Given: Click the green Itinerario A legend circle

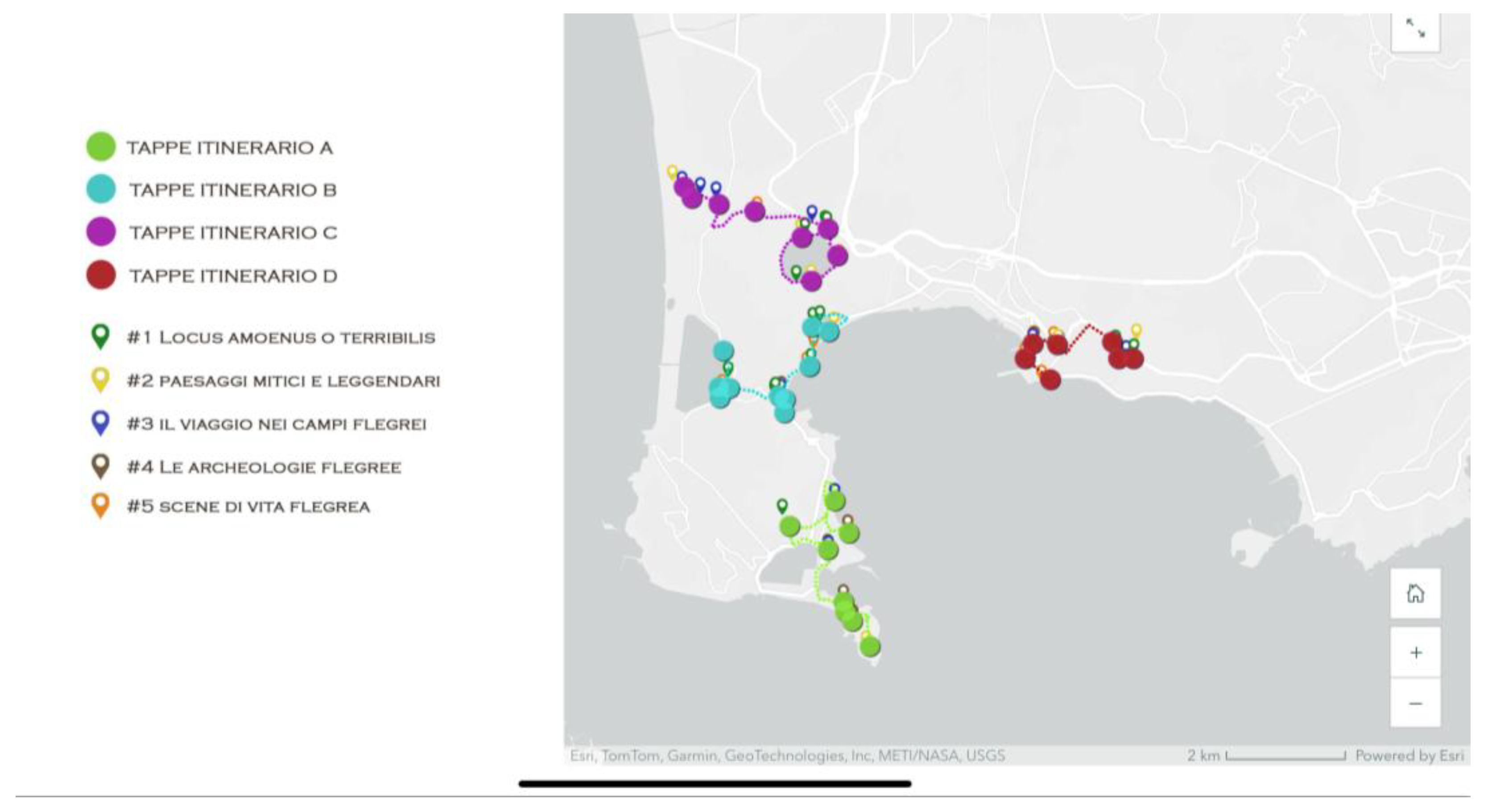Looking at the screenshot, I should 101,146.
